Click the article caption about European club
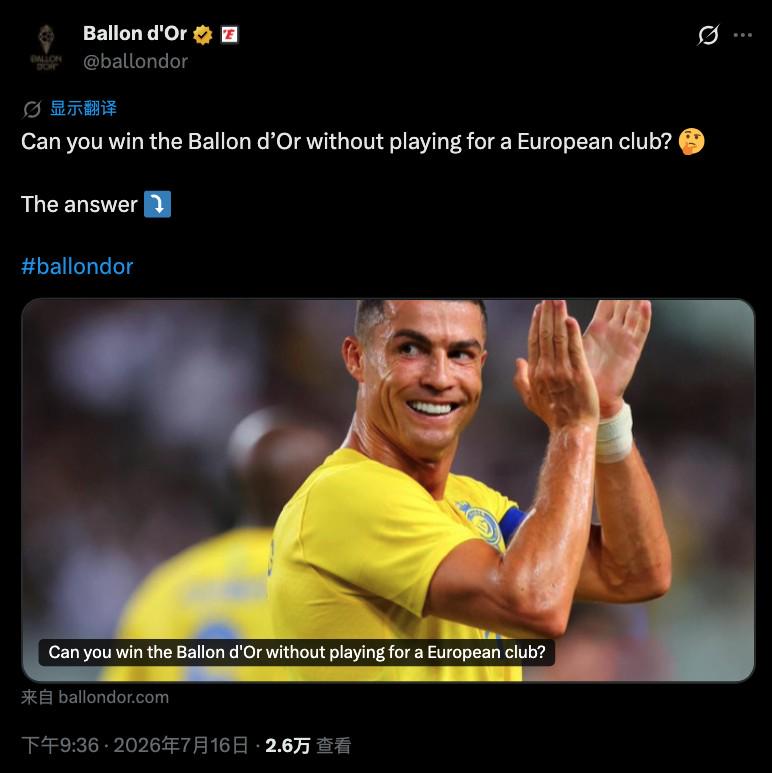Image resolution: width=772 pixels, height=773 pixels. (x=297, y=652)
